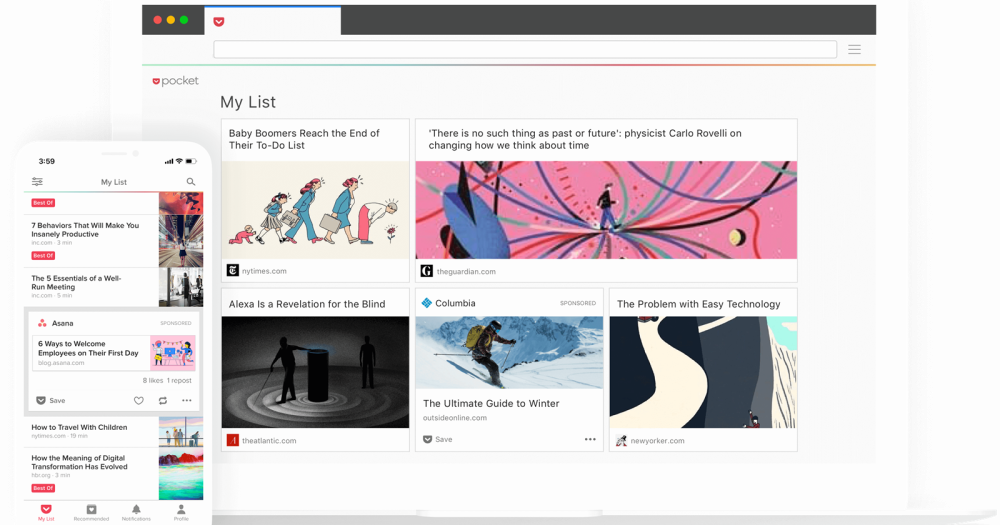1000x525 pixels.
Task: Click the Alexa speaker dark illustration
Action: point(316,372)
